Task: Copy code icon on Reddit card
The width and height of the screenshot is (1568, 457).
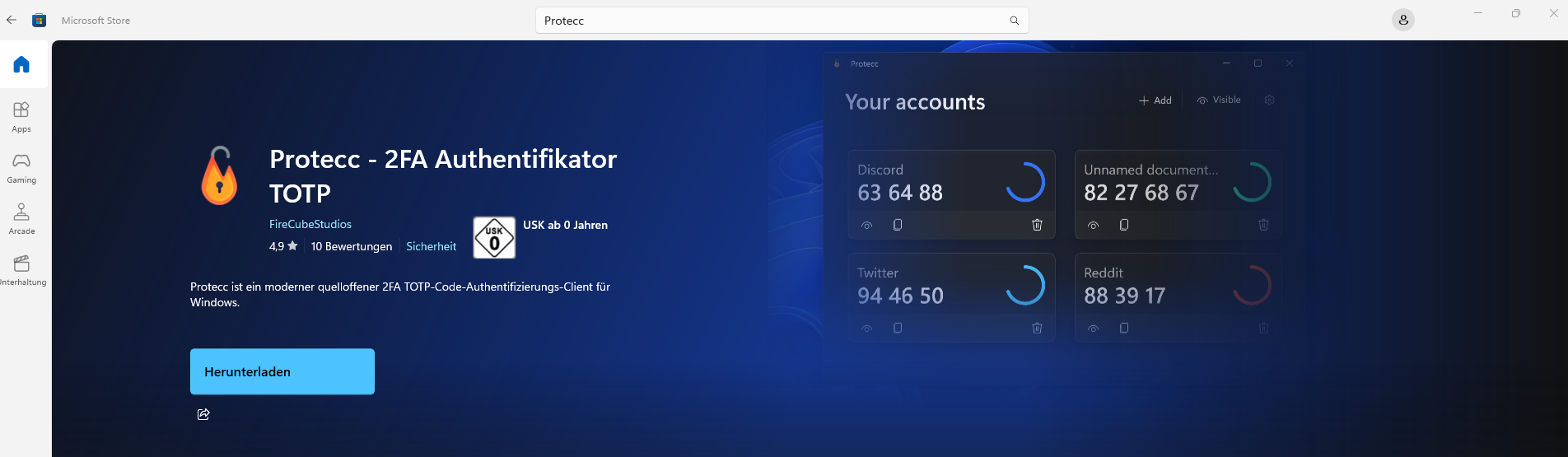Action: pos(1124,328)
